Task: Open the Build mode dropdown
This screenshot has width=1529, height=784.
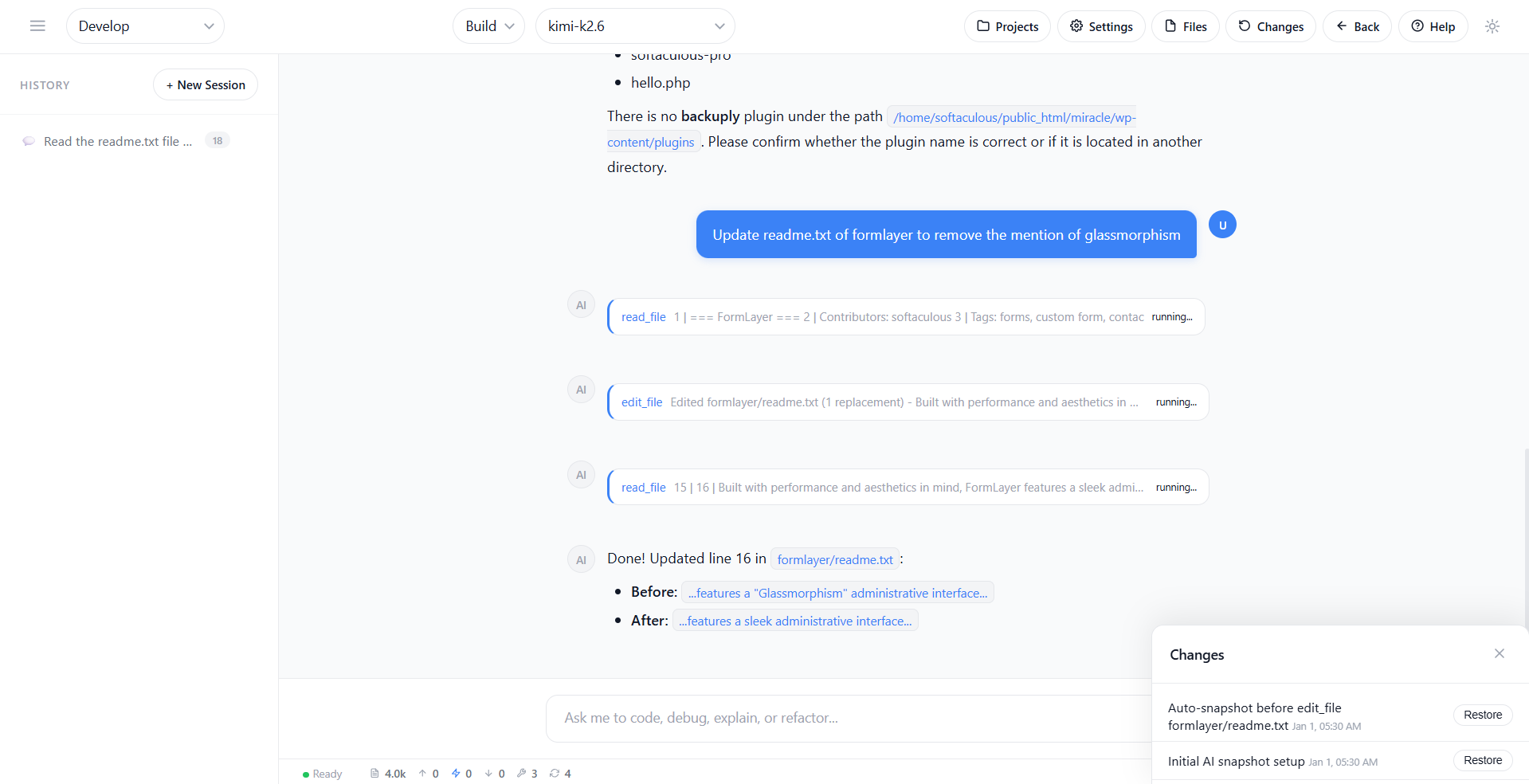Action: coord(488,26)
